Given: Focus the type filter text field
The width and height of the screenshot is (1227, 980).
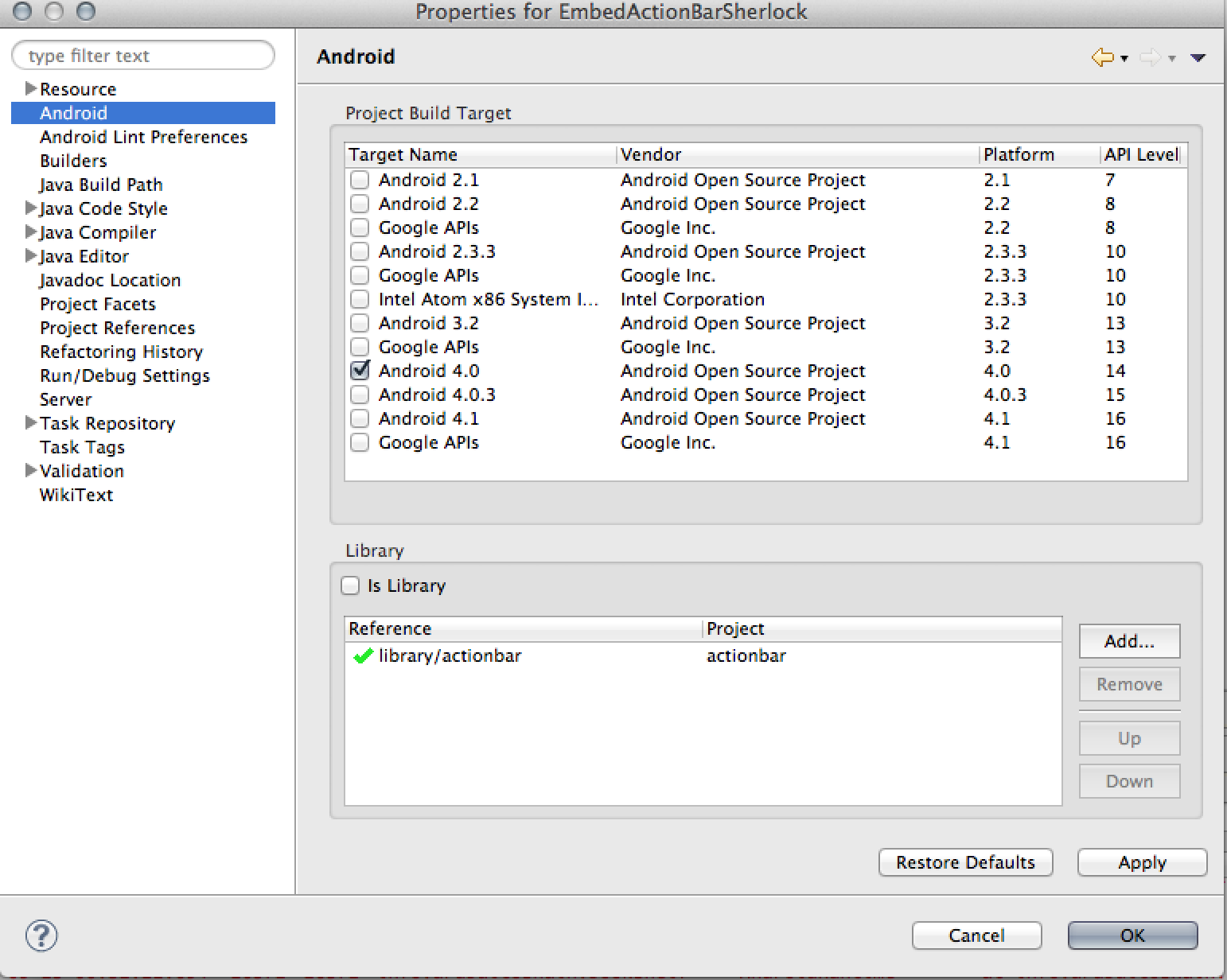Looking at the screenshot, I should pos(143,56).
